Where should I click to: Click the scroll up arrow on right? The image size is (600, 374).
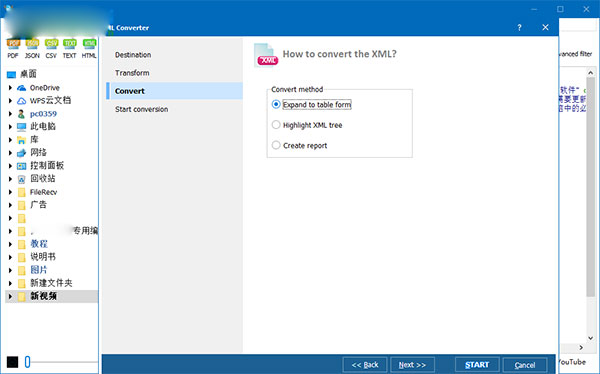click(x=590, y=73)
